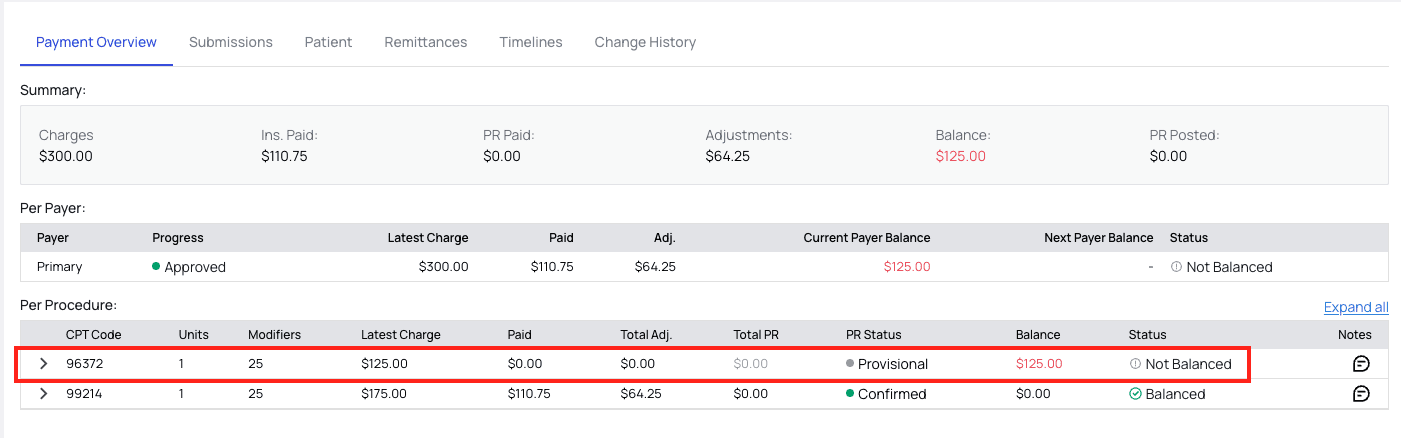Screen dimensions: 1401x438
Task: Click the green Approved progress dot
Action: coord(156,267)
